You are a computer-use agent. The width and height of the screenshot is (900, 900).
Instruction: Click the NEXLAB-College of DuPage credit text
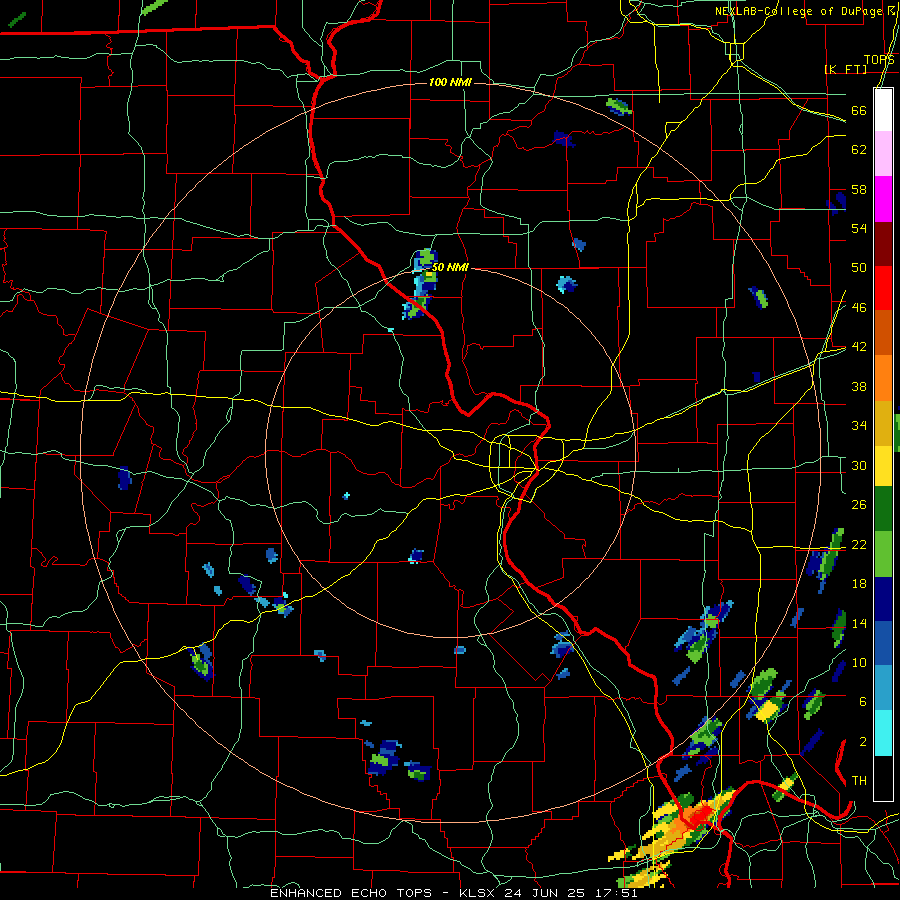(799, 11)
